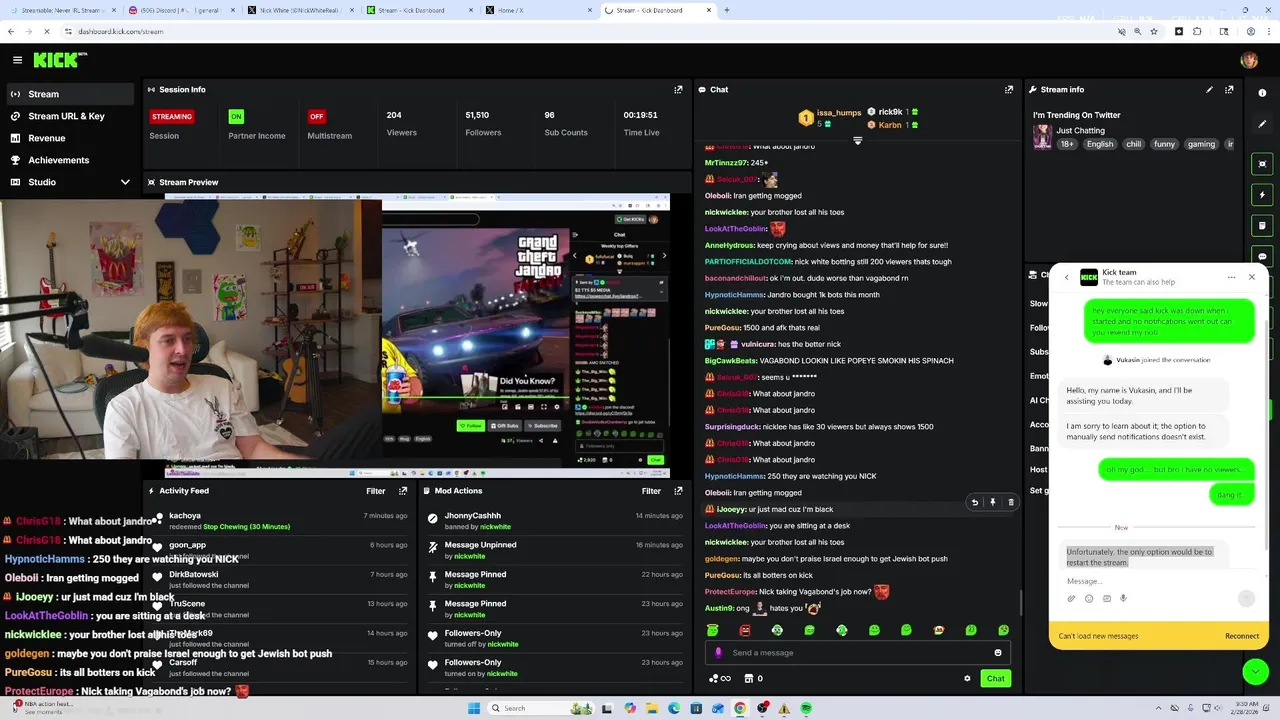Pin iJooeyy's chat message
Screen dimensions: 1280x720
tap(993, 502)
